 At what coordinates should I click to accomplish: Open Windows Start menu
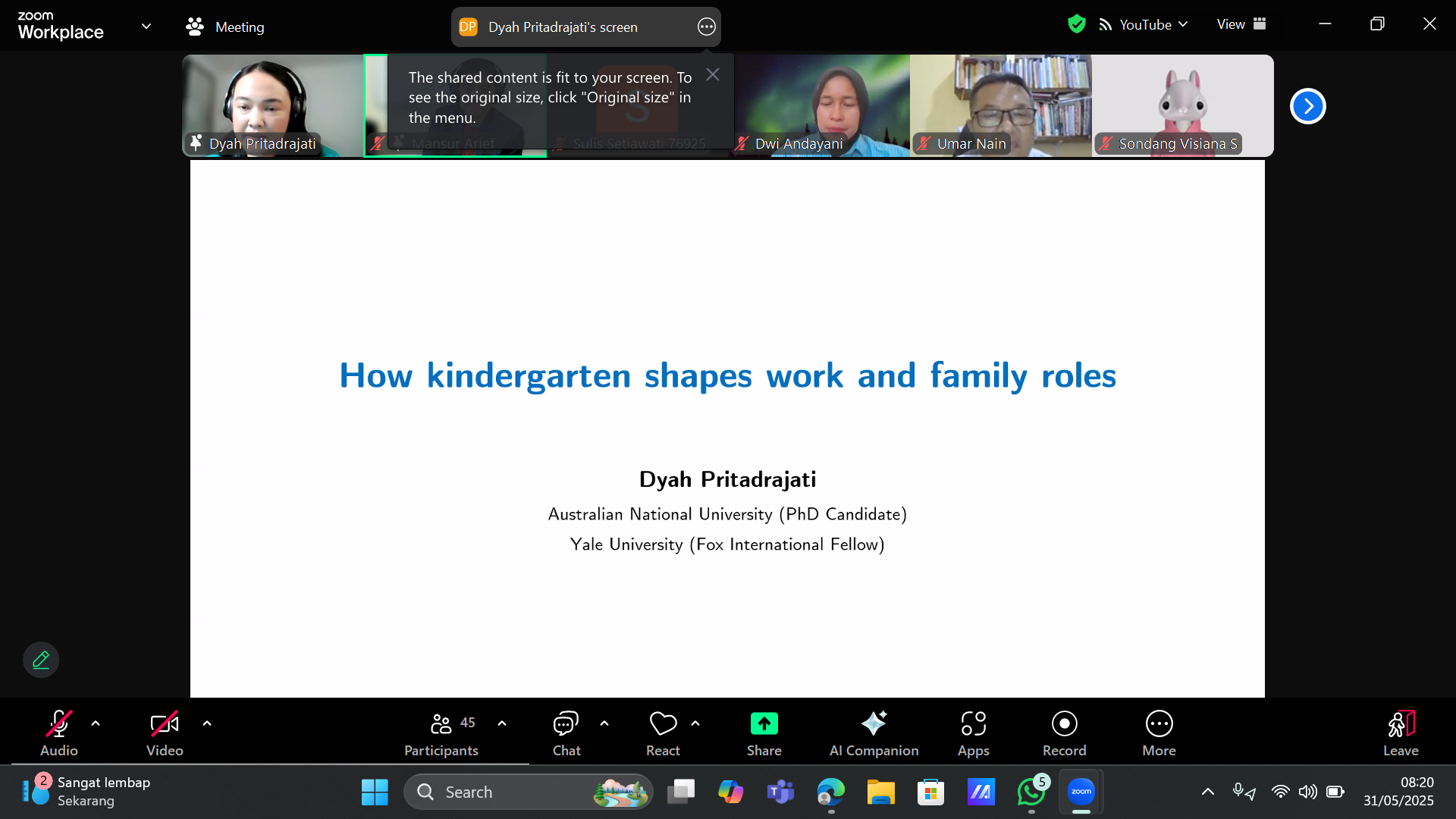coord(375,792)
